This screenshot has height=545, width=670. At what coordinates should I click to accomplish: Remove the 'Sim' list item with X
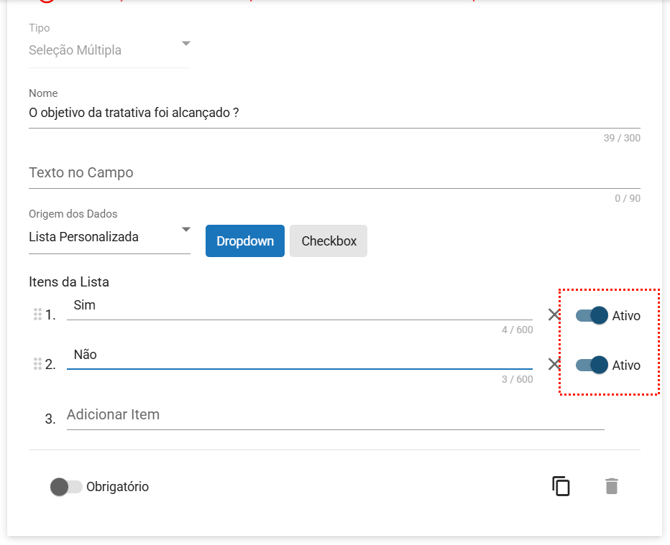(x=554, y=315)
